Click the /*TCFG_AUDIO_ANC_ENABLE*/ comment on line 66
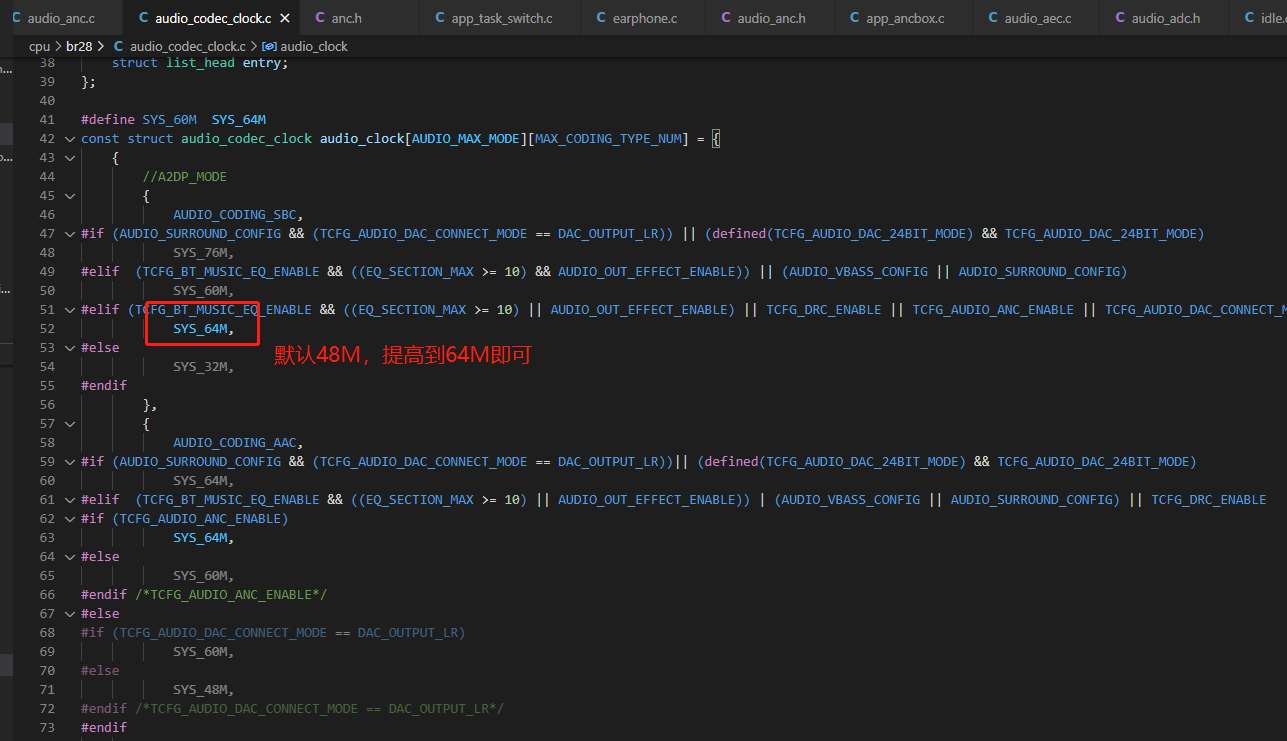Image resolution: width=1287 pixels, height=741 pixels. click(231, 595)
